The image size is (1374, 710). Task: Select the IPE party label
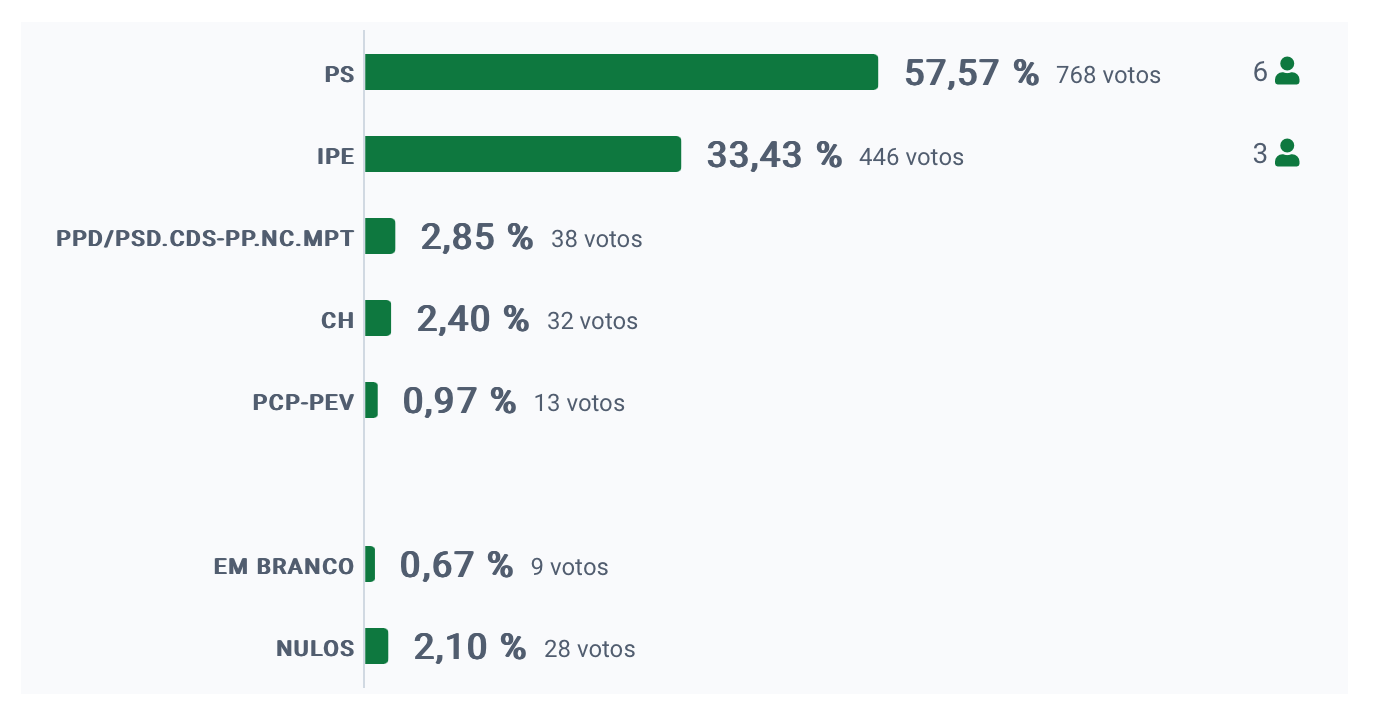click(x=335, y=156)
